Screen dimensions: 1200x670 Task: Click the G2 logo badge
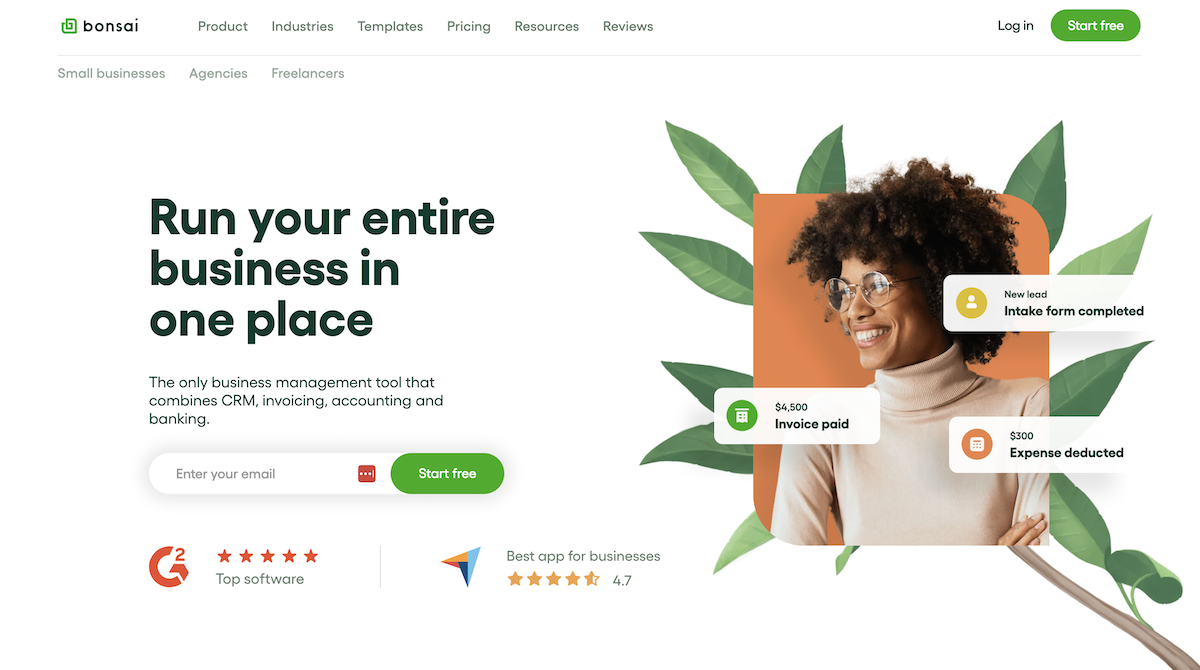click(x=168, y=566)
